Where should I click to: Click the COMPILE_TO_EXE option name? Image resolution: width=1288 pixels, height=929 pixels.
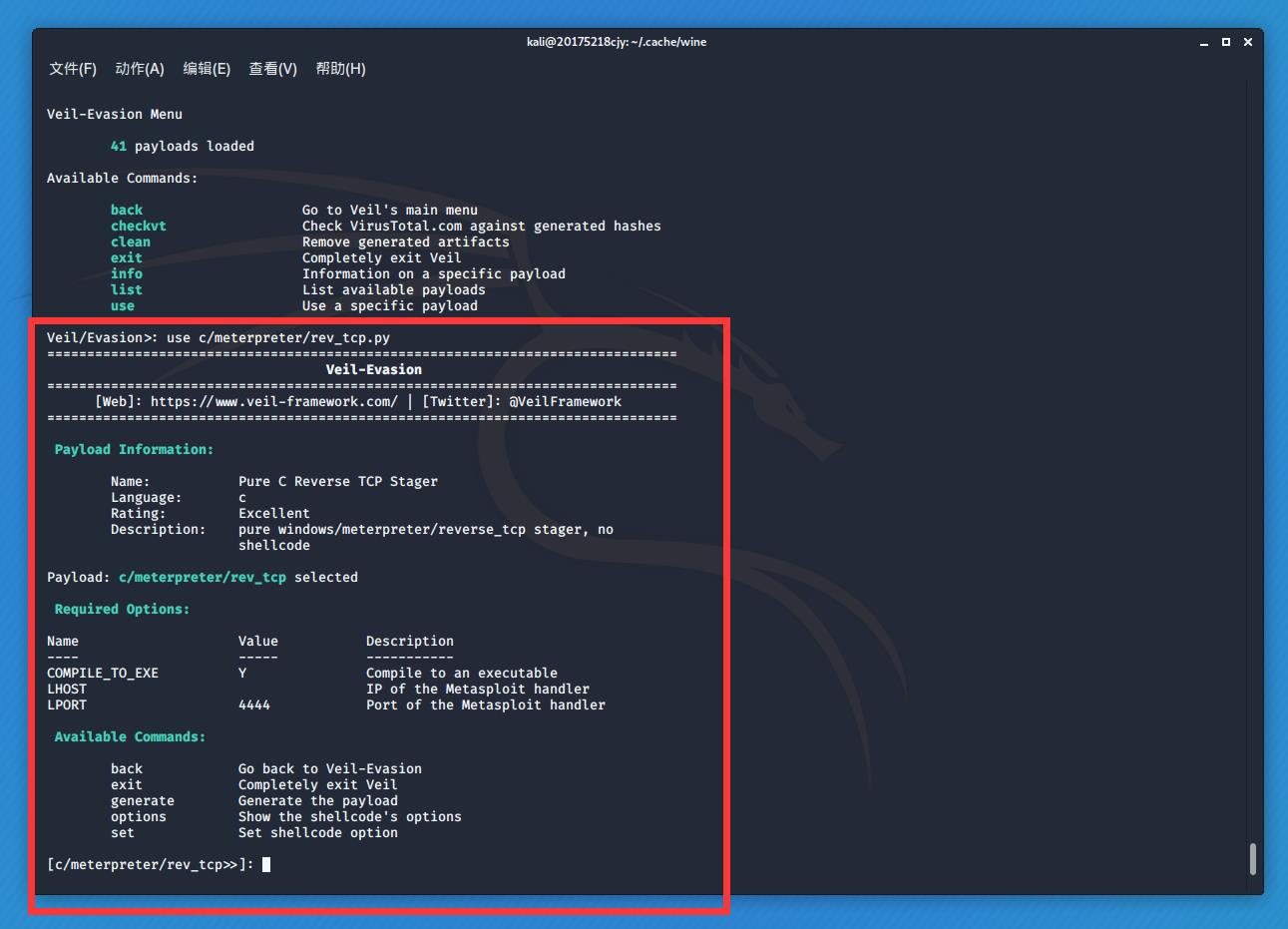click(103, 673)
